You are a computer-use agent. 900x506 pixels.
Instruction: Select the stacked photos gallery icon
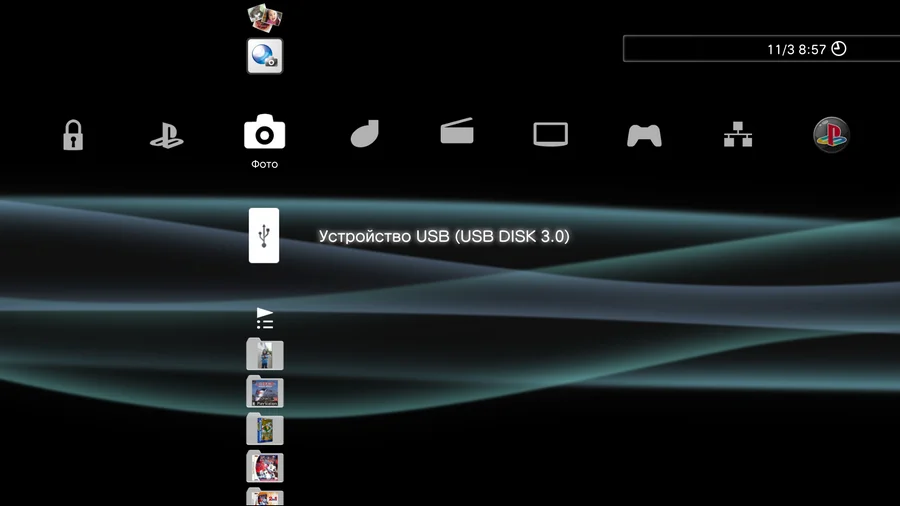coord(265,16)
